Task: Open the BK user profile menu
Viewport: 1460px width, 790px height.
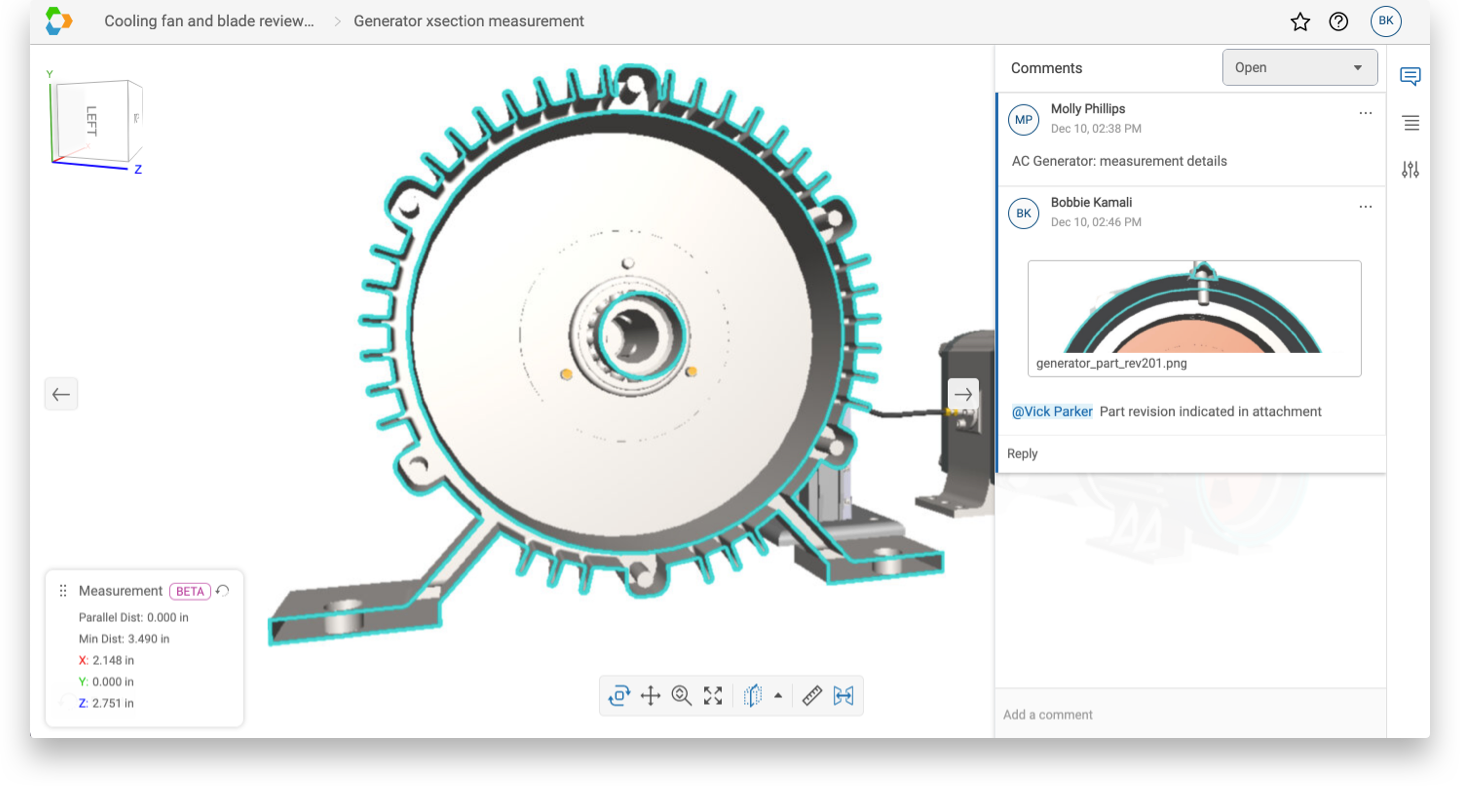Action: 1386,21
